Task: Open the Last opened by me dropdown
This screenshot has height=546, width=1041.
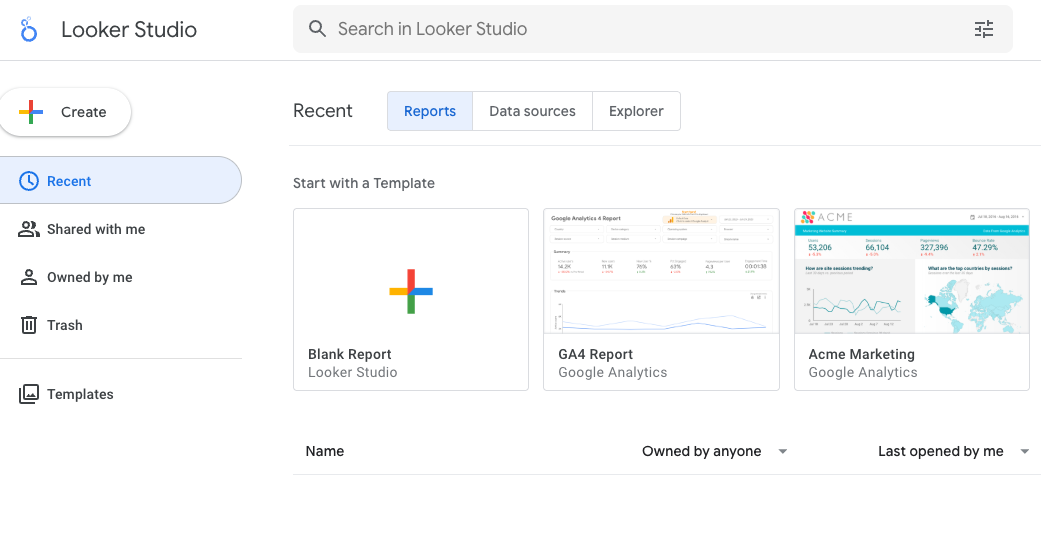Action: [1024, 452]
